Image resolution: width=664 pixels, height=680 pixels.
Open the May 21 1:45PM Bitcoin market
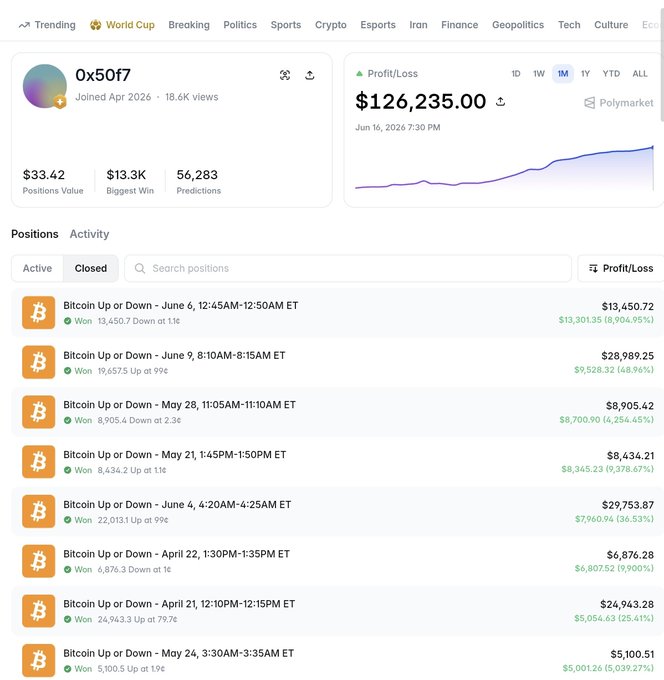click(x=175, y=454)
